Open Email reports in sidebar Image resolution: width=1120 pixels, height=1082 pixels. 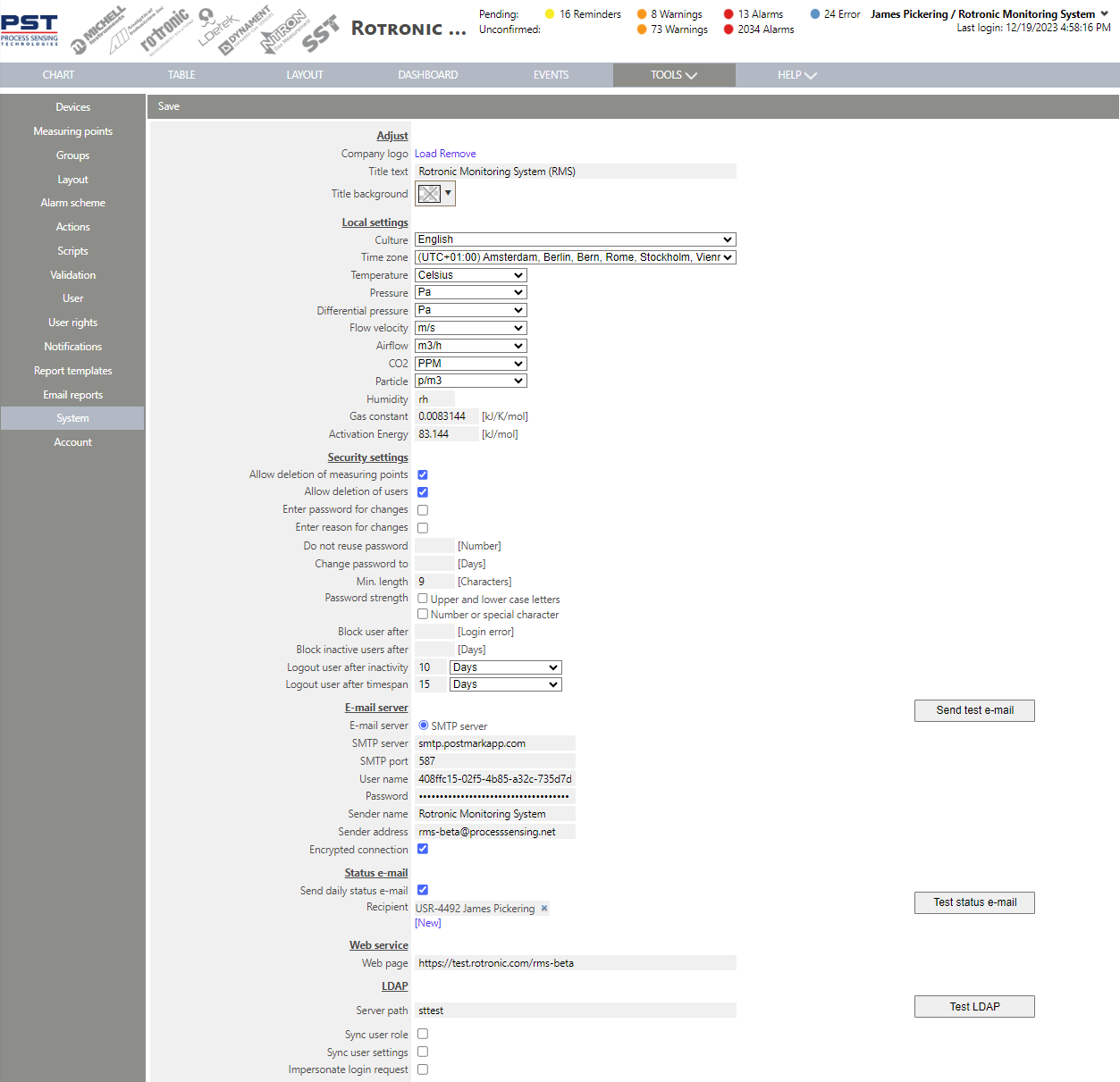(x=72, y=395)
